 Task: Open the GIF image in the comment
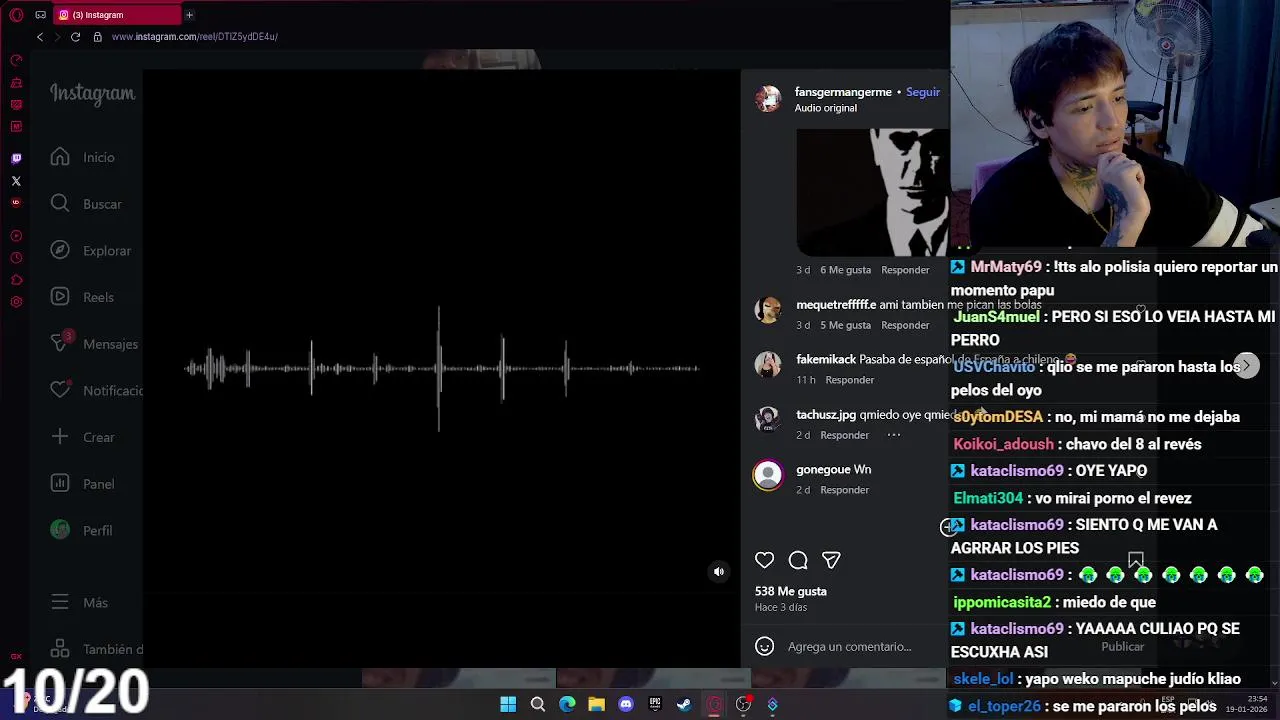872,192
